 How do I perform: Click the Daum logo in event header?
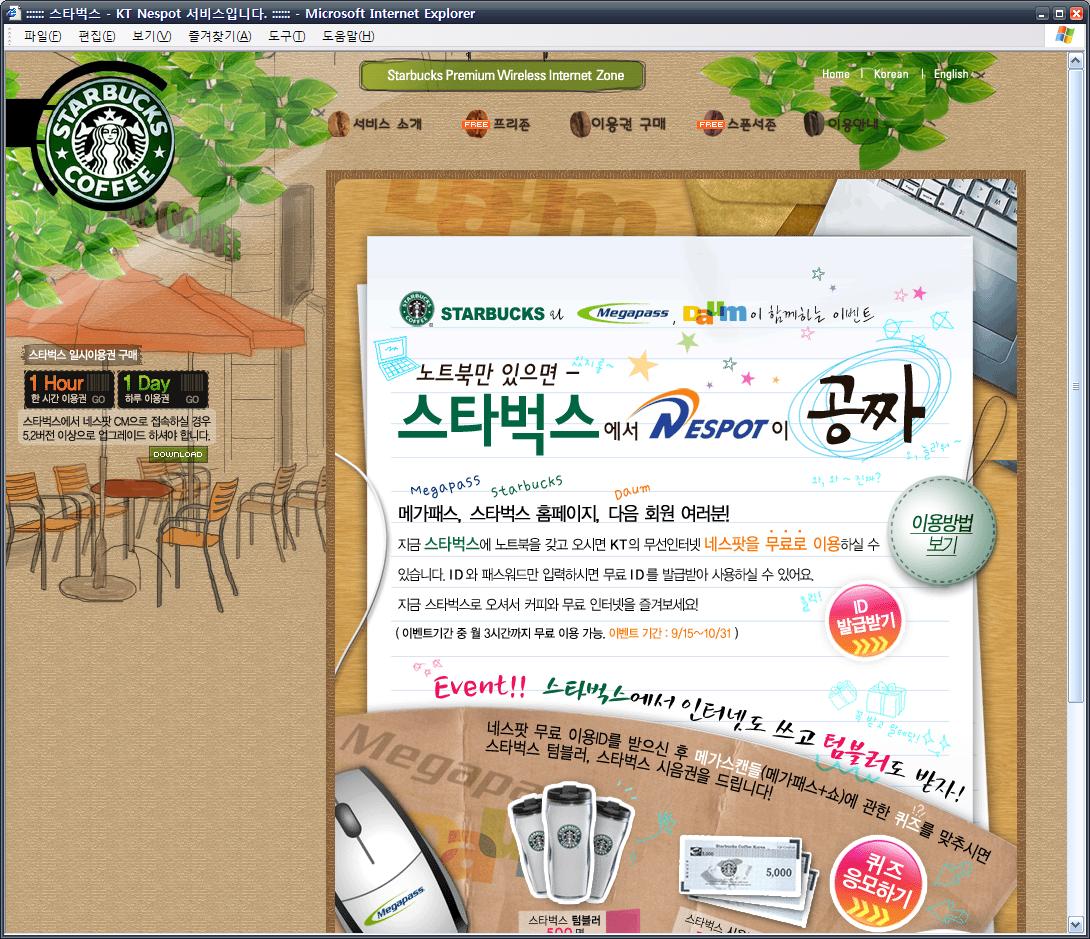tap(715, 313)
